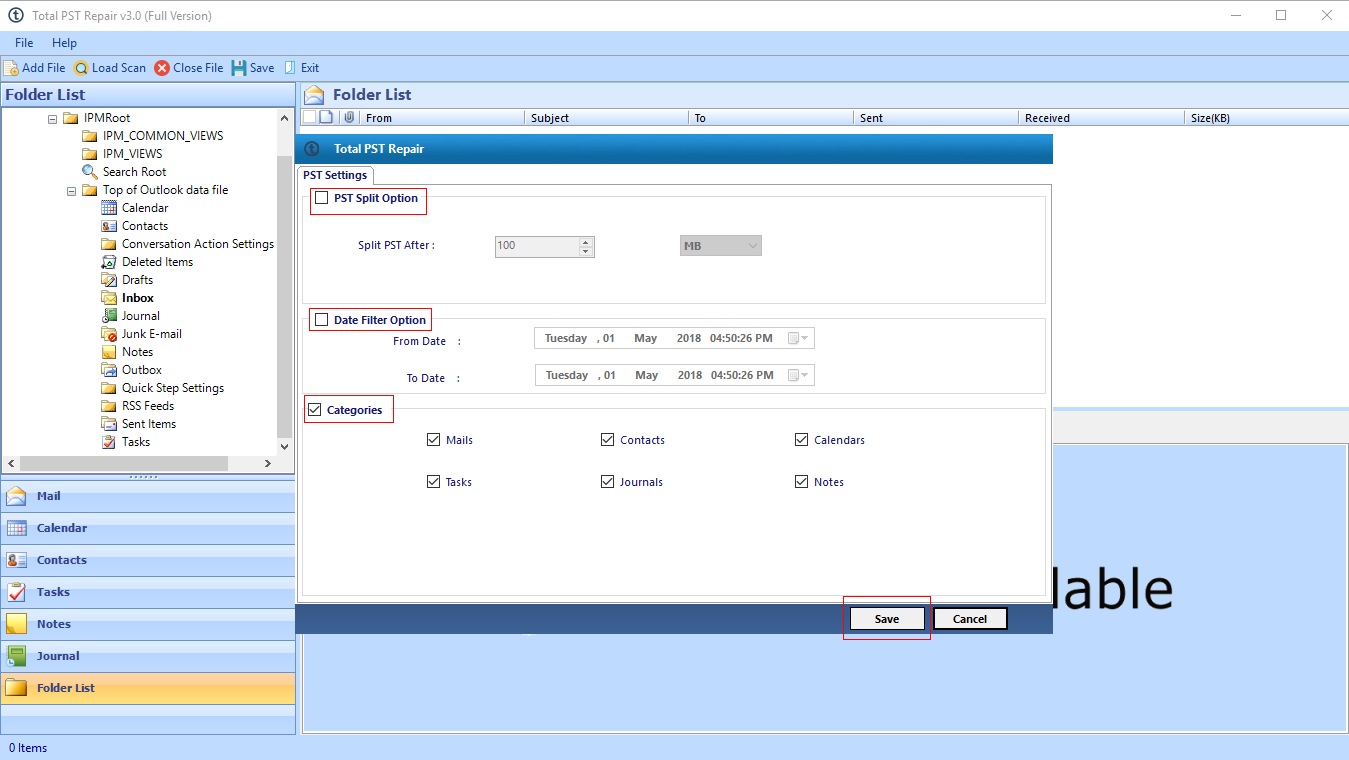Select the RSS Feeds folder icon
Image resolution: width=1349 pixels, height=760 pixels.
coord(109,406)
